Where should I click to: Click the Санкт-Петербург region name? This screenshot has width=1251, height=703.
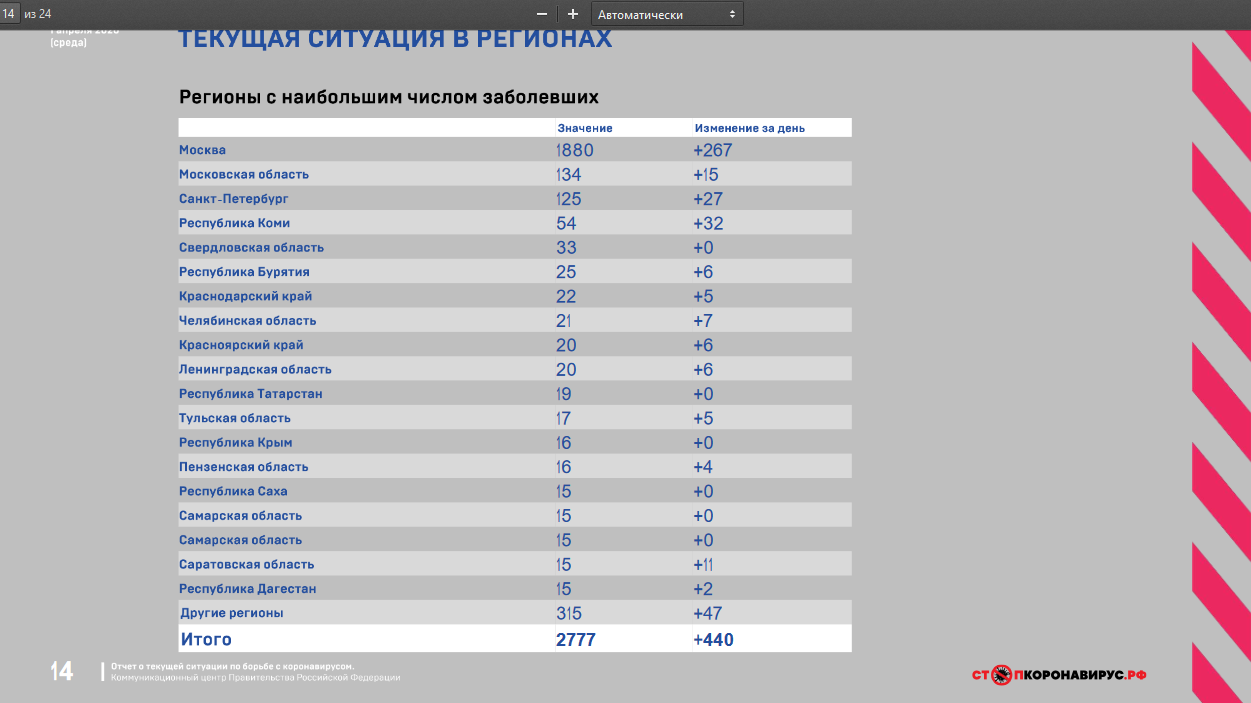click(234, 199)
